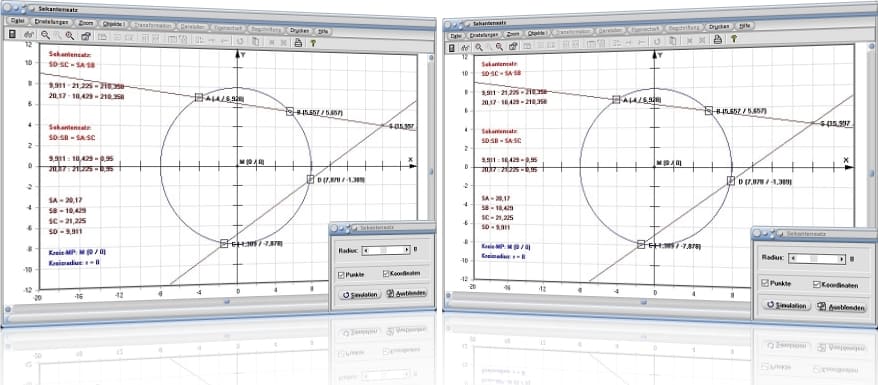Toggle the Koordinaten checkbox in right panel

pyautogui.click(x=816, y=285)
